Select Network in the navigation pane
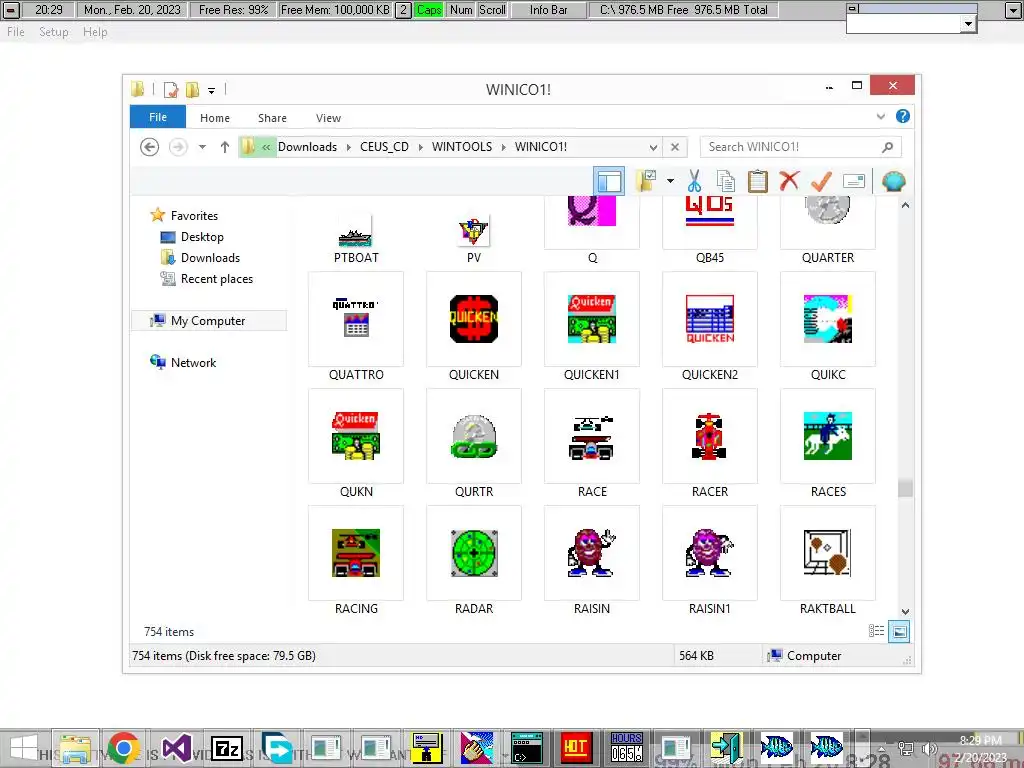 (193, 362)
